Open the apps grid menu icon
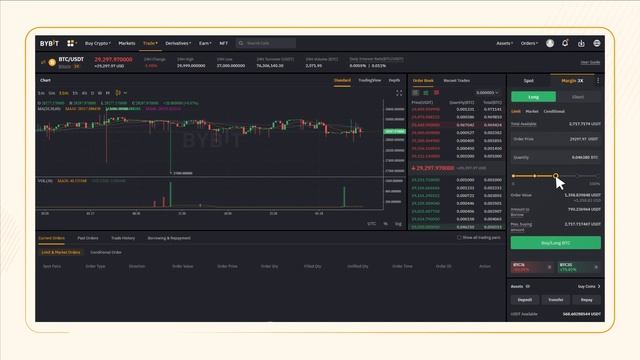 click(x=70, y=43)
